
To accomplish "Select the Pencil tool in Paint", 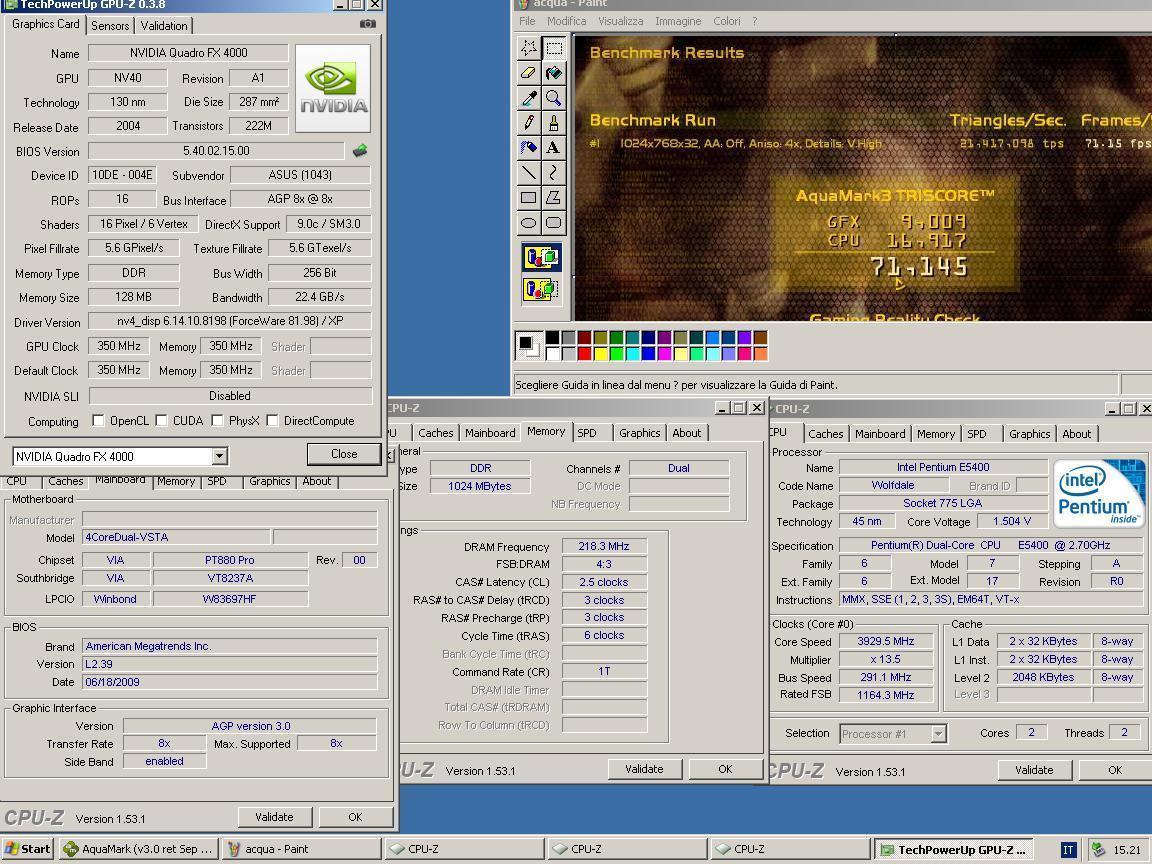I will pyautogui.click(x=528, y=123).
